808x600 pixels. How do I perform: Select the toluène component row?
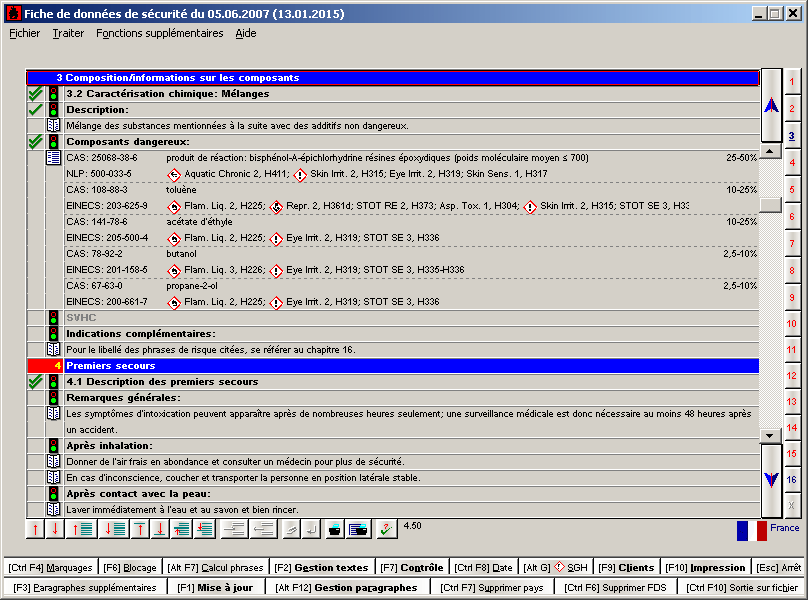(x=411, y=198)
